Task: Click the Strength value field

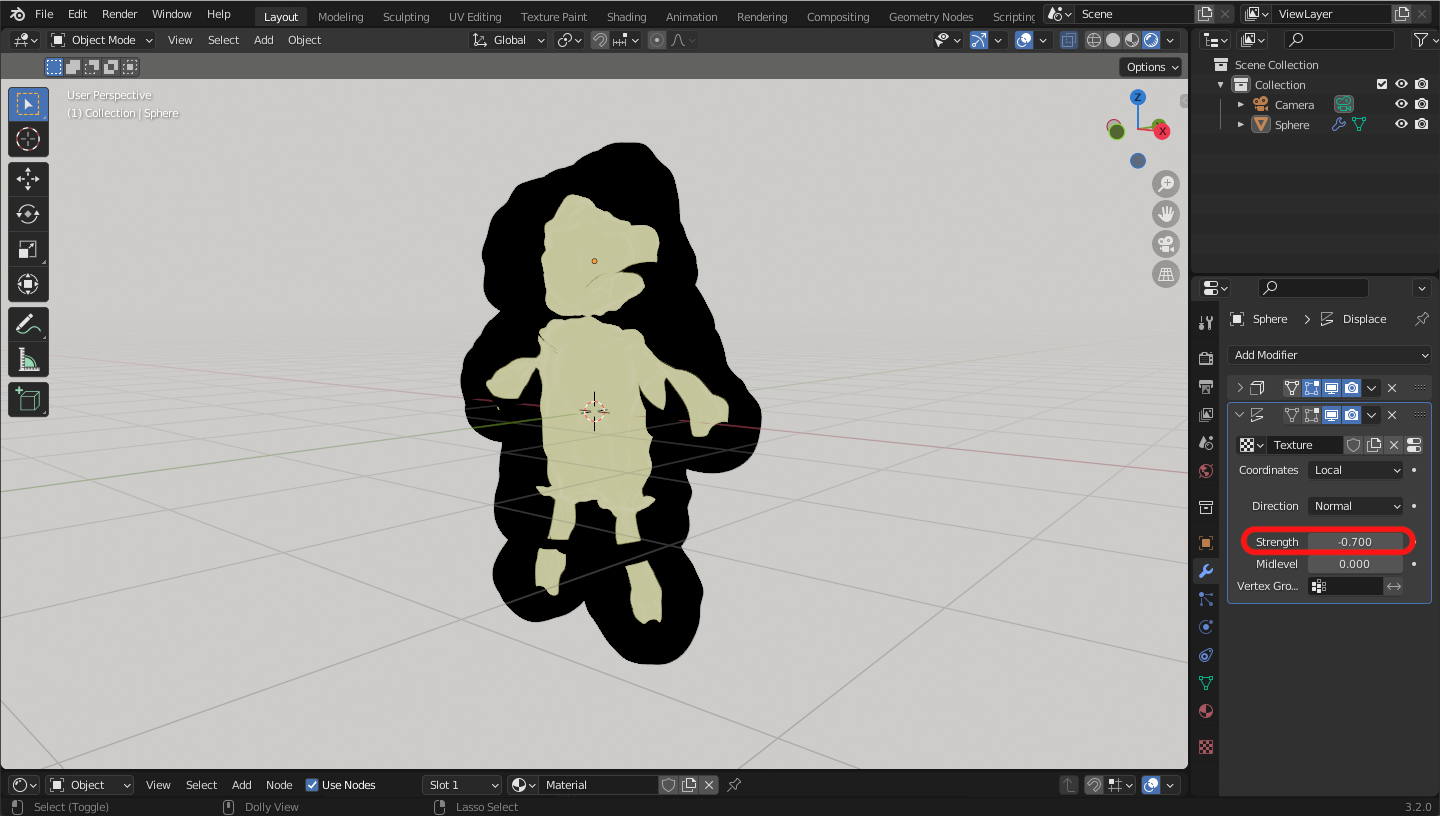Action: (1355, 542)
